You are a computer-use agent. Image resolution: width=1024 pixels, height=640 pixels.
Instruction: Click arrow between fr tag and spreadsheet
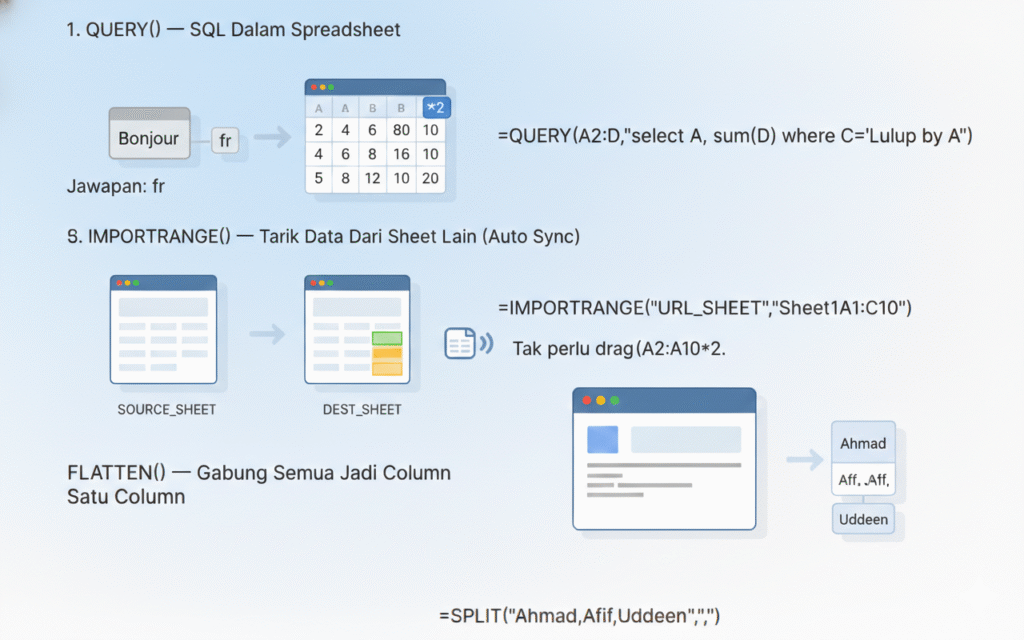[x=270, y=139]
